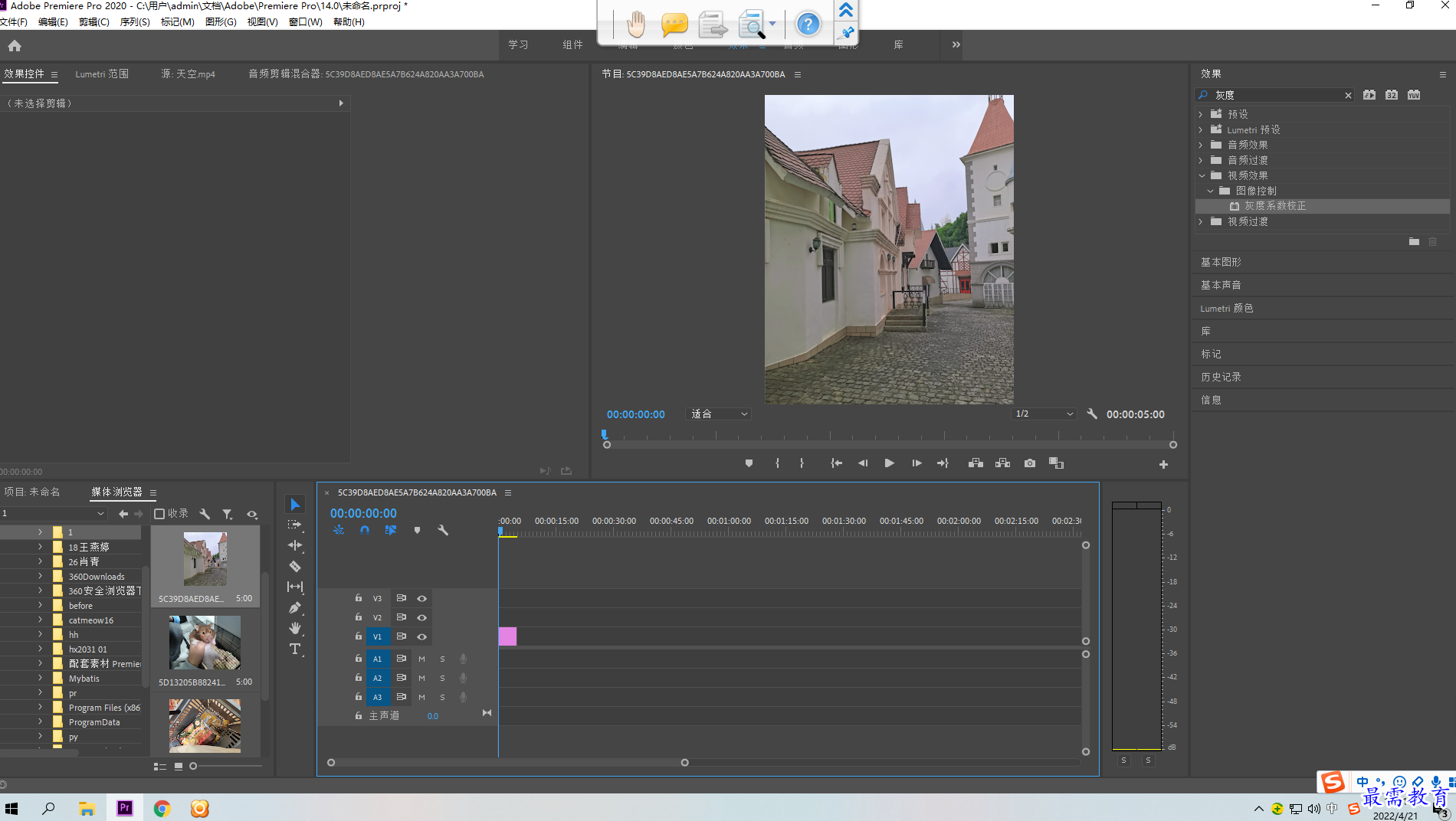Open the 基本声音 panel

(1221, 285)
